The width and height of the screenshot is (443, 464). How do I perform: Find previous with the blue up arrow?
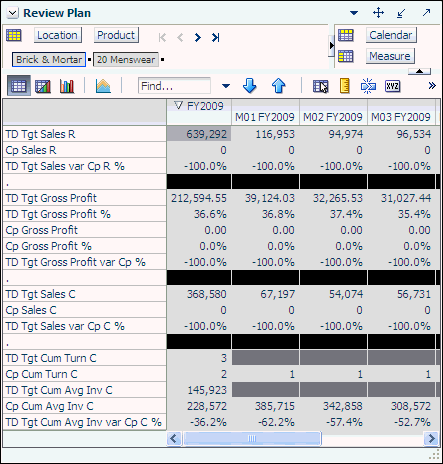pos(278,86)
